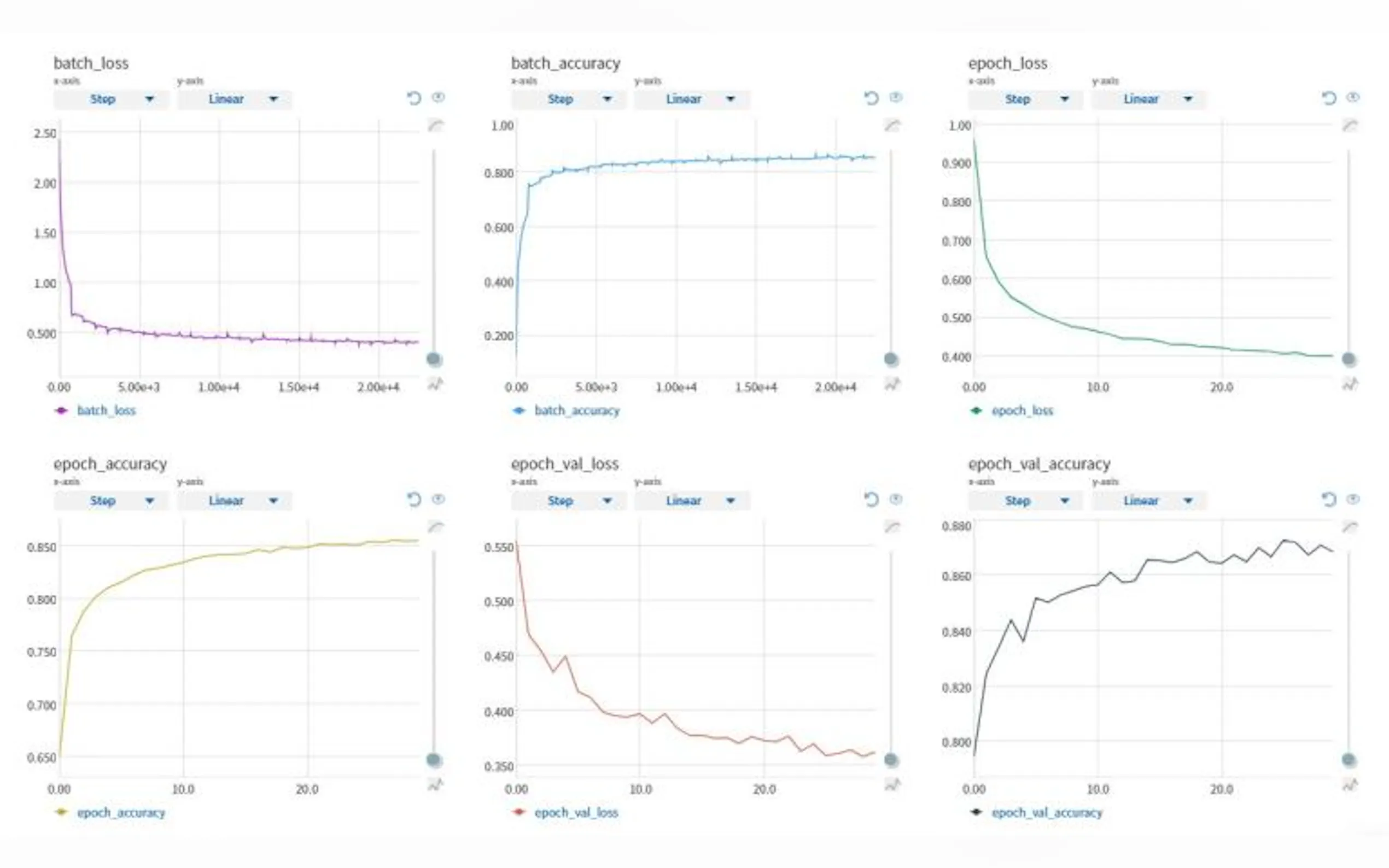Toggle eye icon on epoch_accuracy chart
Screen dimensions: 1389x868
438,498
